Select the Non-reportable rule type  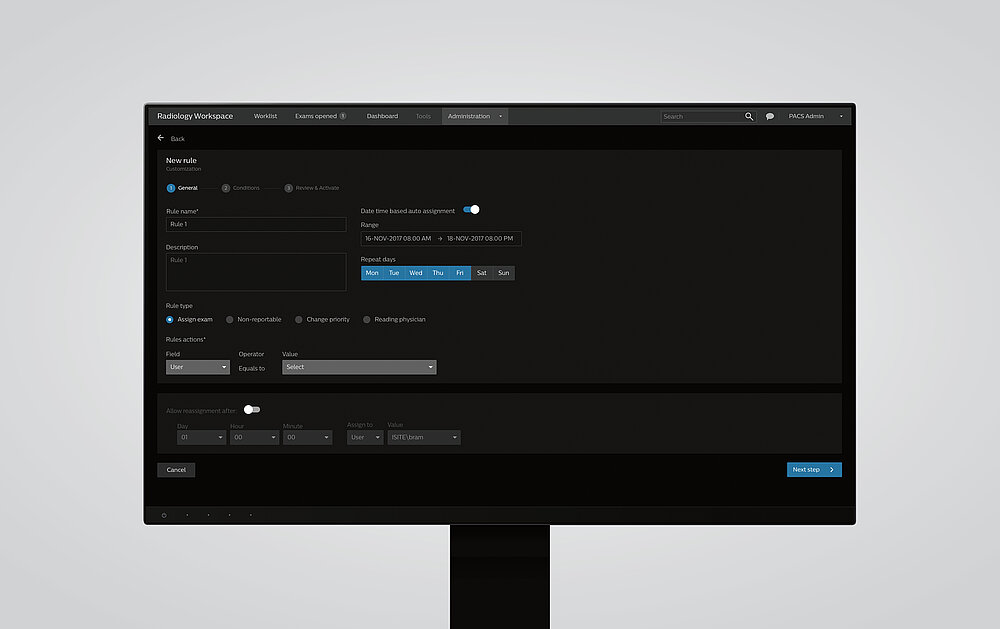230,319
